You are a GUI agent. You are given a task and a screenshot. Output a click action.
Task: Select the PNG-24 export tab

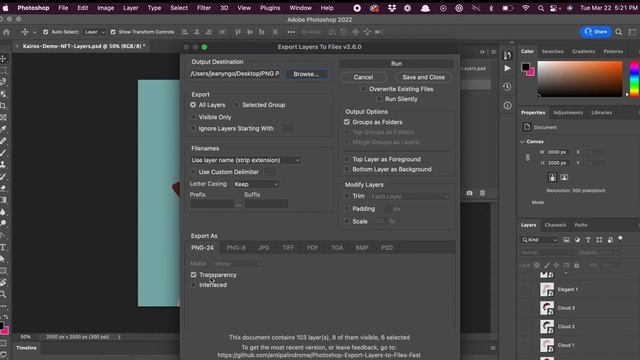point(202,248)
